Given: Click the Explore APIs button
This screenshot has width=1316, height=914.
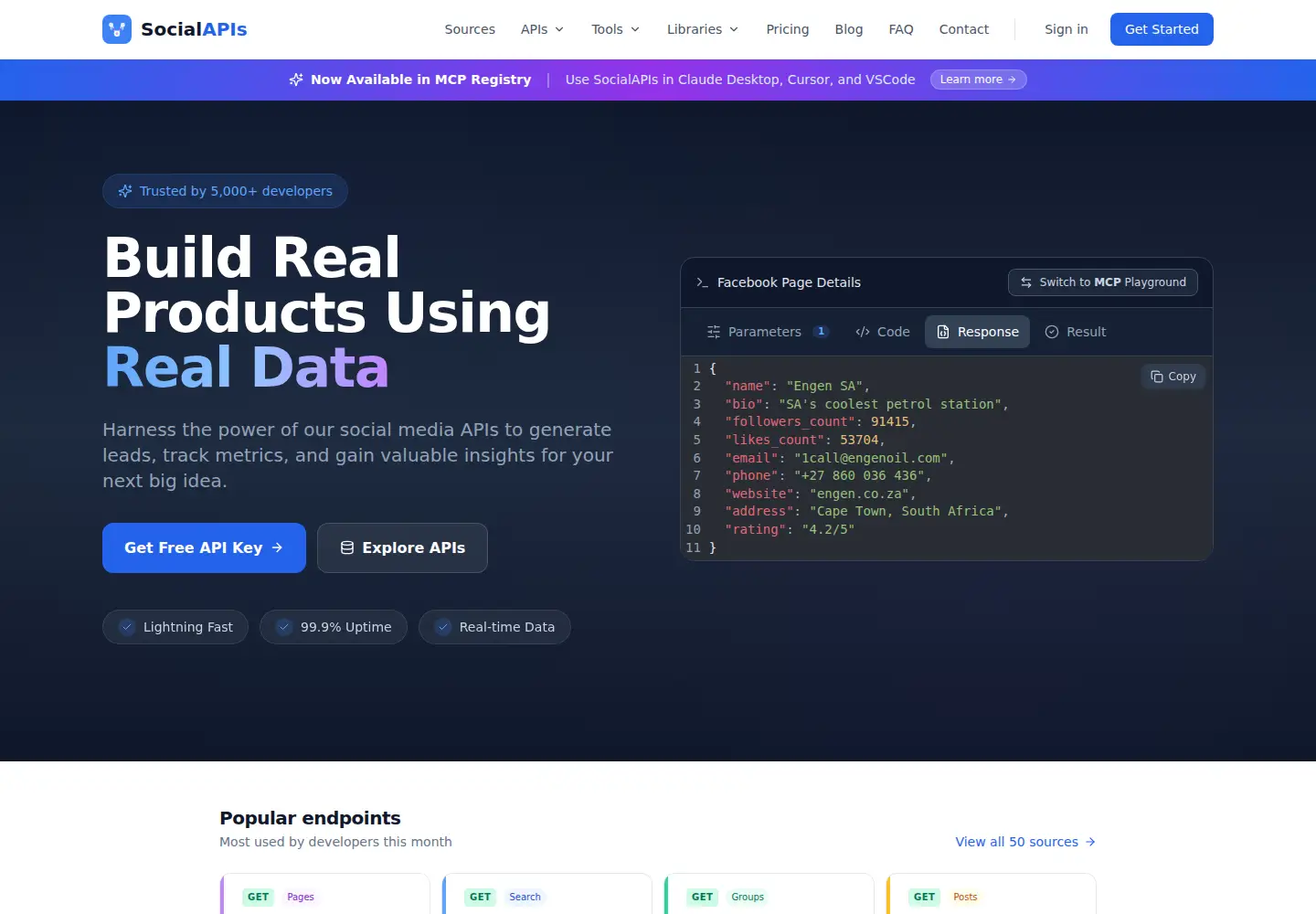Looking at the screenshot, I should pyautogui.click(x=402, y=547).
